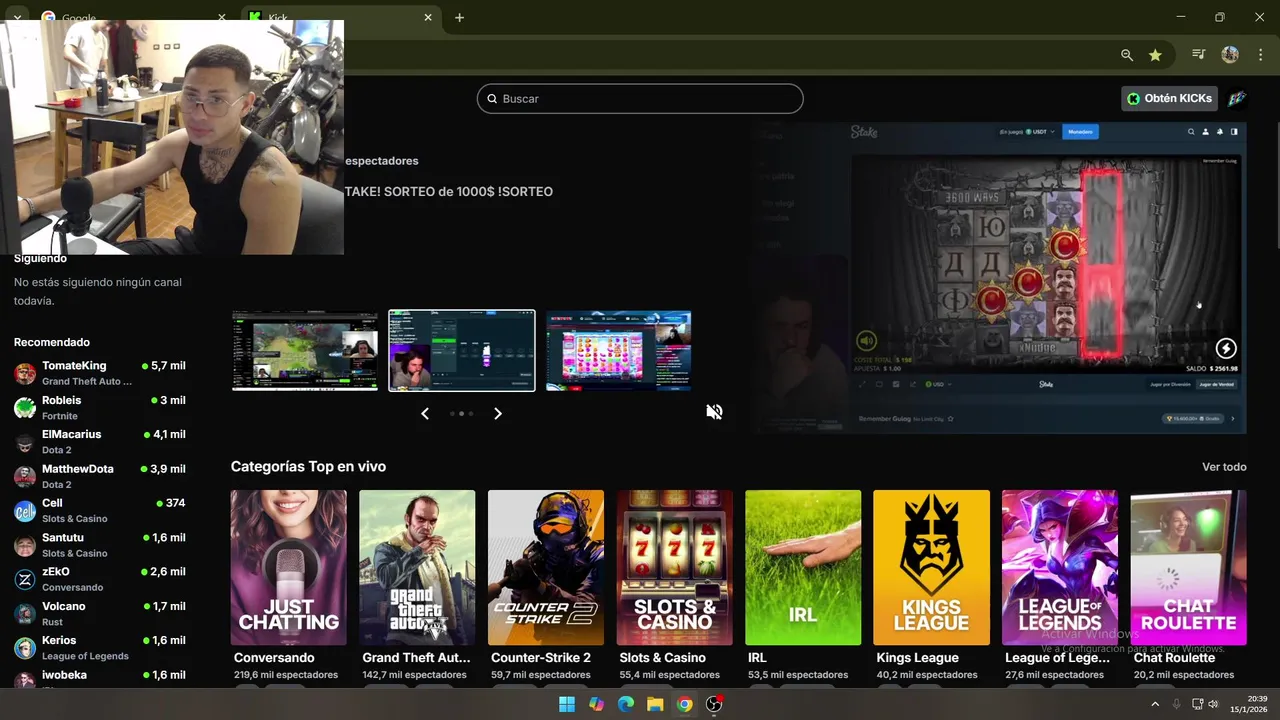Open the IRL category card
This screenshot has width=1280, height=720.
pos(803,567)
